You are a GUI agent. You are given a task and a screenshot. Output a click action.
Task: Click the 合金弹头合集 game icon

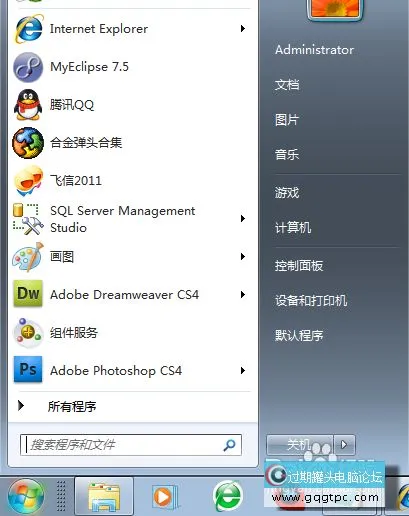pyautogui.click(x=28, y=143)
